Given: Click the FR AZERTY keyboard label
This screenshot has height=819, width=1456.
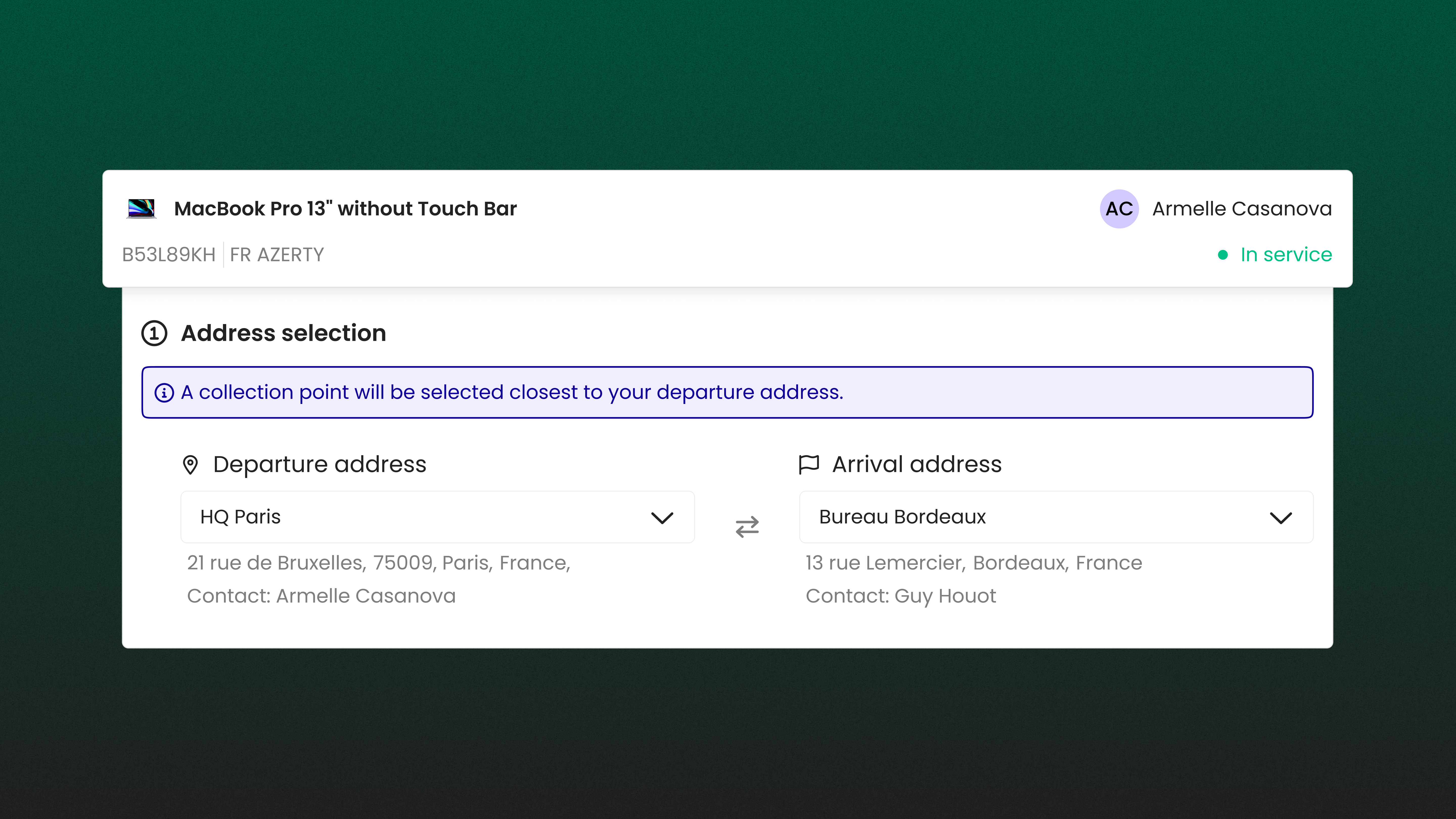Looking at the screenshot, I should tap(277, 255).
